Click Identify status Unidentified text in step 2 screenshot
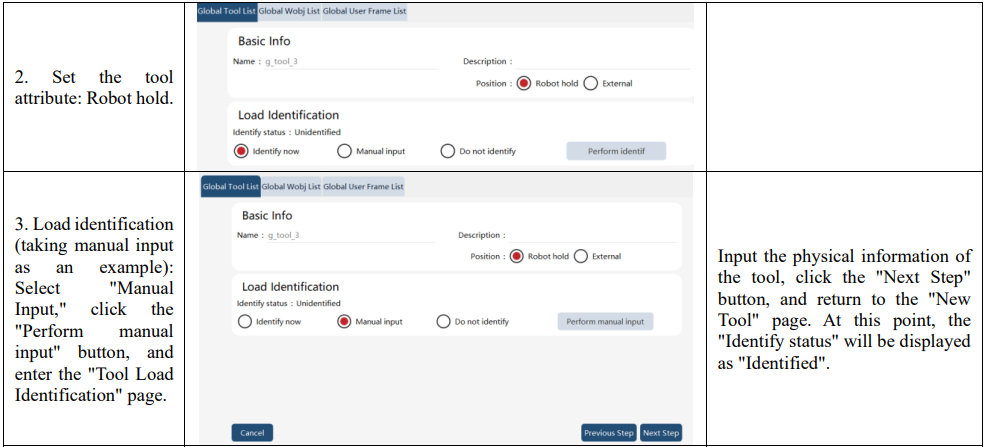Screen dimensions: 987x447 286,132
